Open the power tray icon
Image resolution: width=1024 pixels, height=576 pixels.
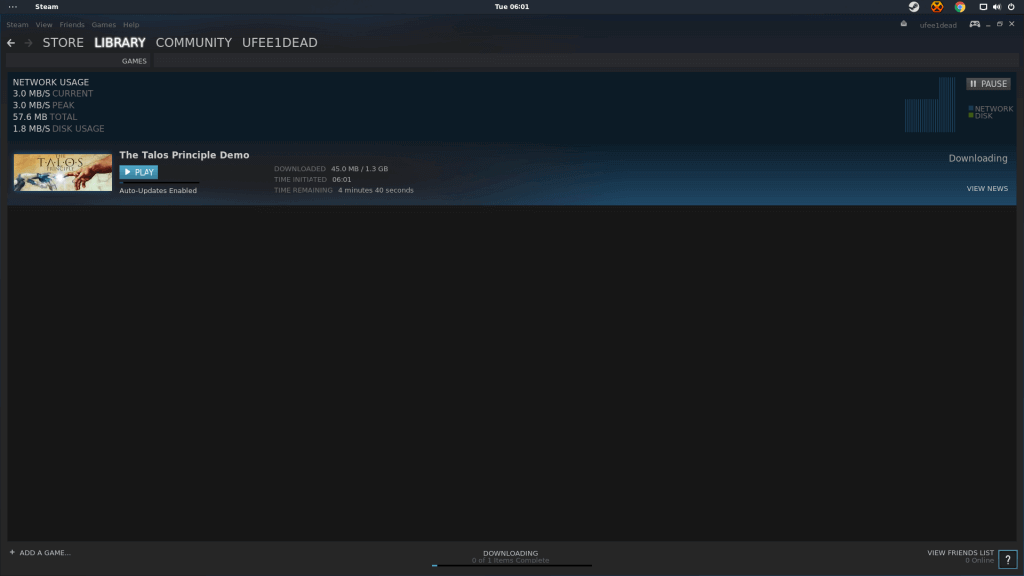(x=1011, y=7)
